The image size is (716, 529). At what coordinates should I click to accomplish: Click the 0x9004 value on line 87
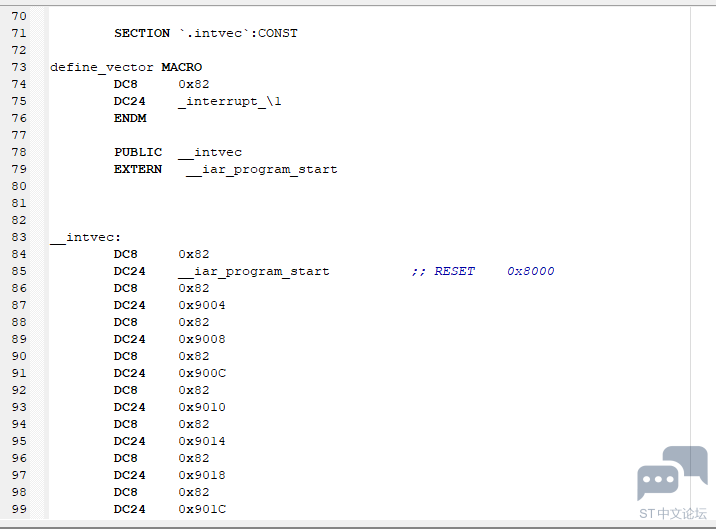pos(202,305)
